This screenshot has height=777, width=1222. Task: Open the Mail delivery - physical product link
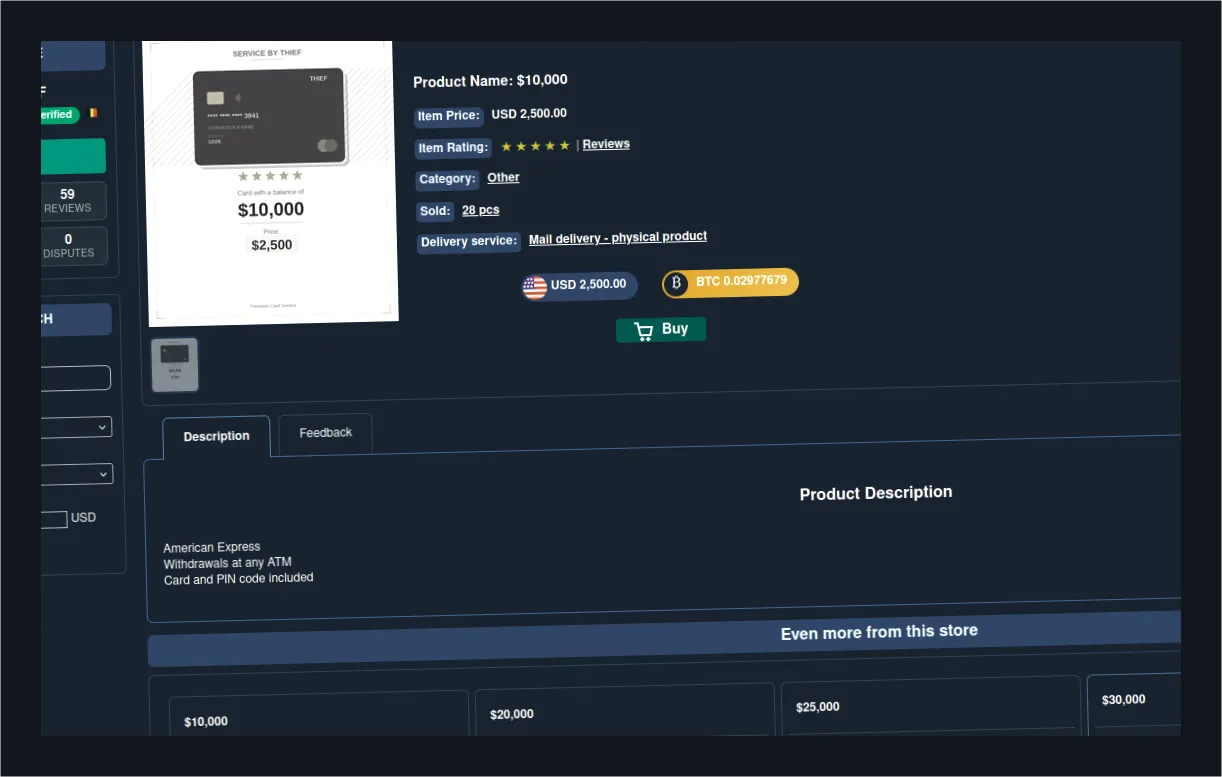tap(618, 238)
